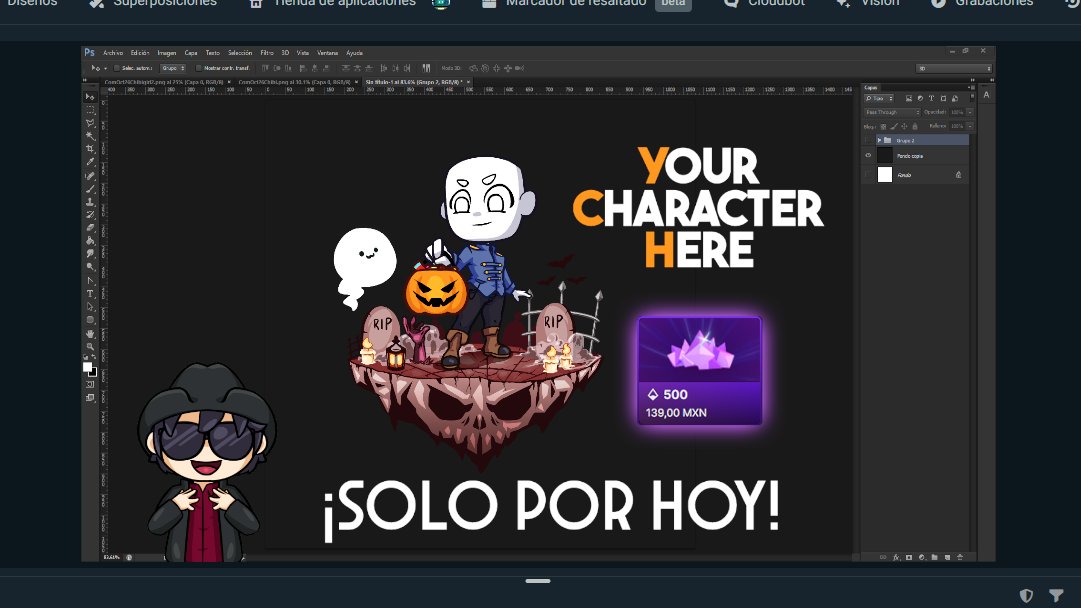Select the Hand tool
The width and height of the screenshot is (1081, 608).
point(90,334)
